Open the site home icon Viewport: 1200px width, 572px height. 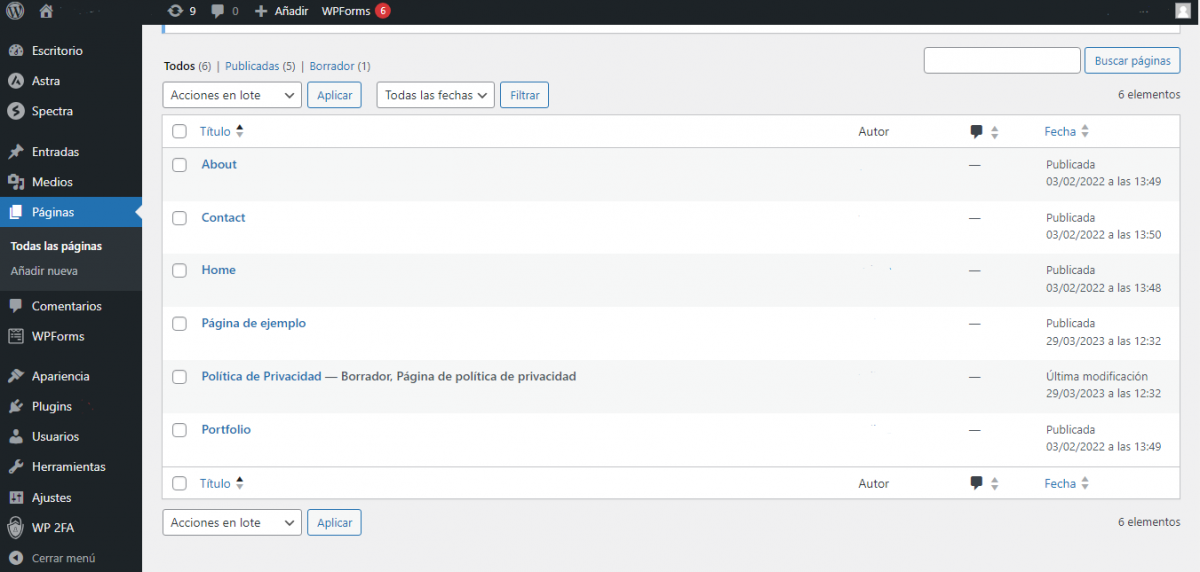point(45,11)
